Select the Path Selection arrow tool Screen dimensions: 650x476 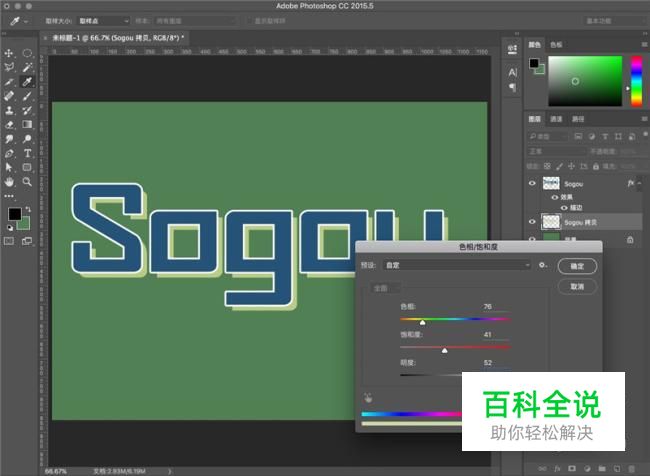[9, 168]
